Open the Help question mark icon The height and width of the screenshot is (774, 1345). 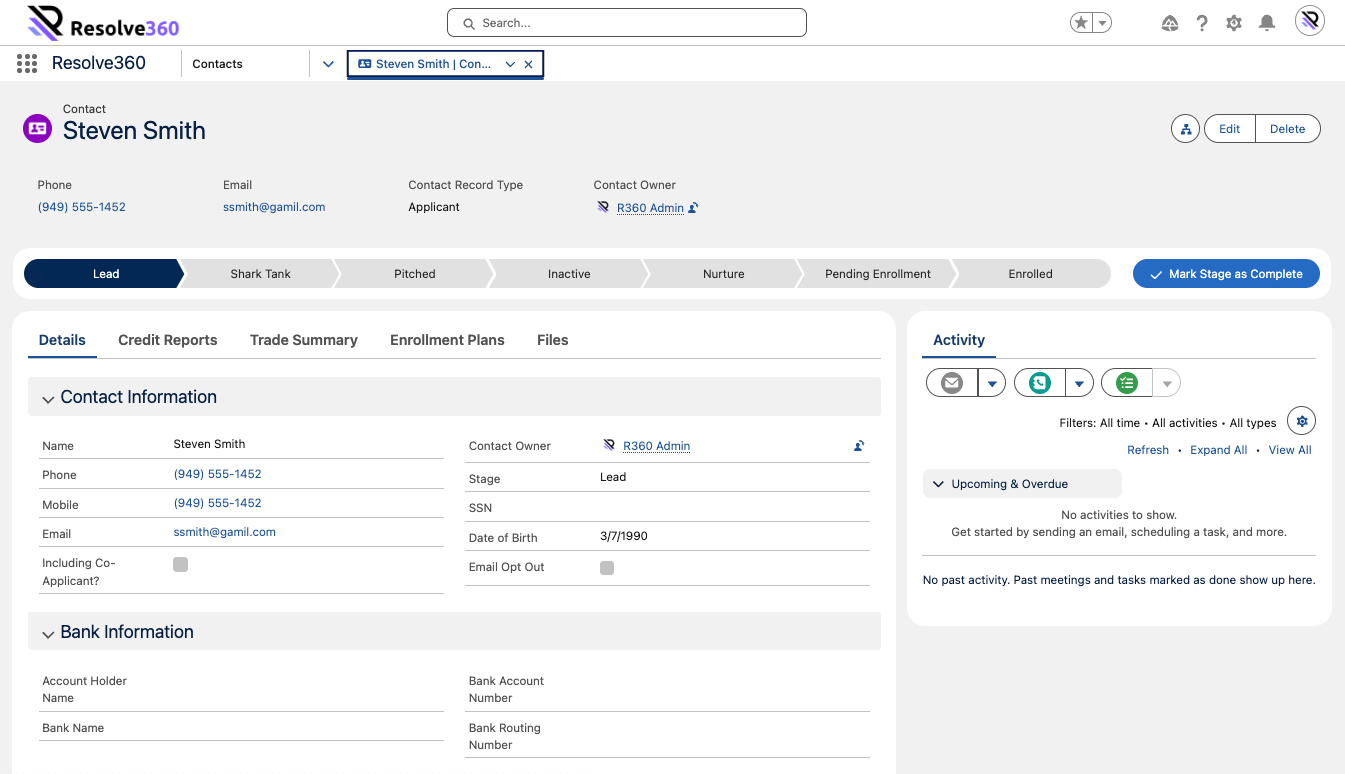(x=1202, y=23)
